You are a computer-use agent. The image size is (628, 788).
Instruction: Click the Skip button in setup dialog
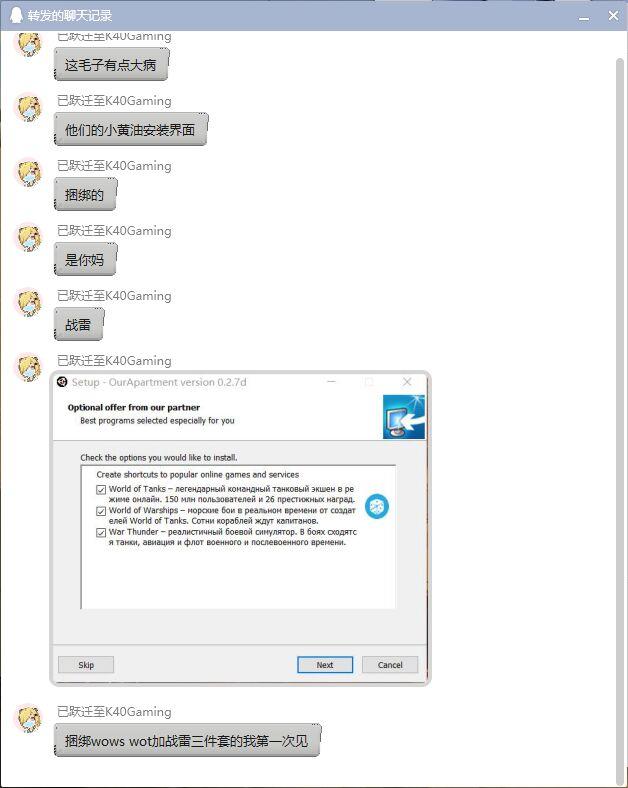tap(86, 665)
